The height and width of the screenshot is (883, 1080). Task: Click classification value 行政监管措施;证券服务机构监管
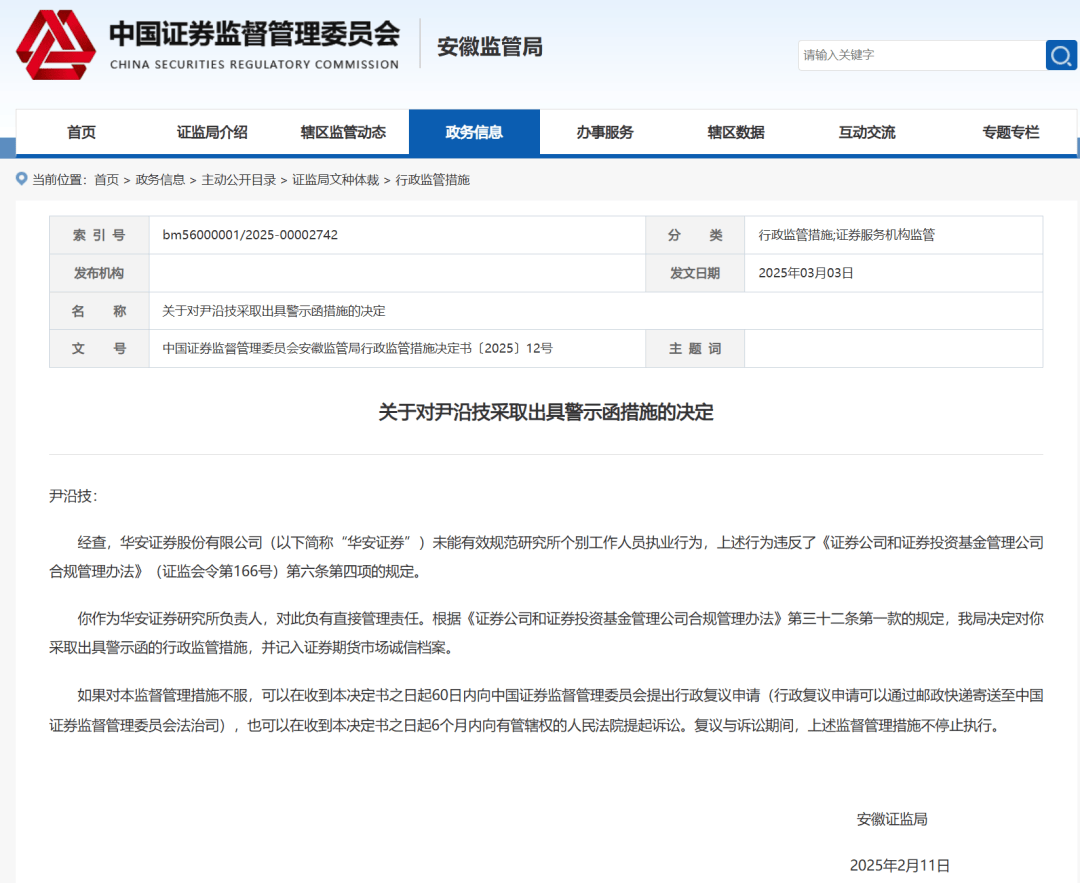pos(847,235)
